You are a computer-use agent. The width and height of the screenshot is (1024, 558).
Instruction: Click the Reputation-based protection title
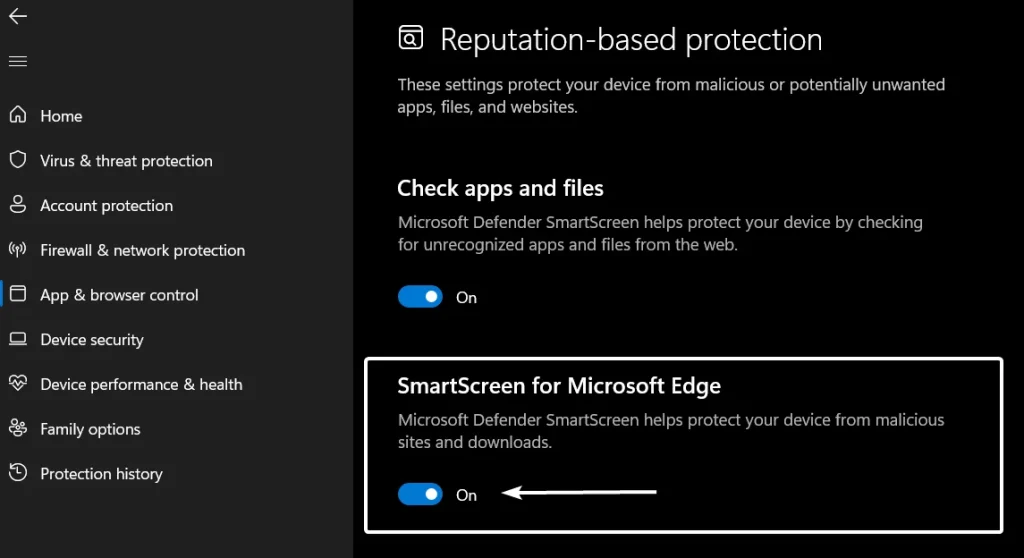(x=631, y=40)
